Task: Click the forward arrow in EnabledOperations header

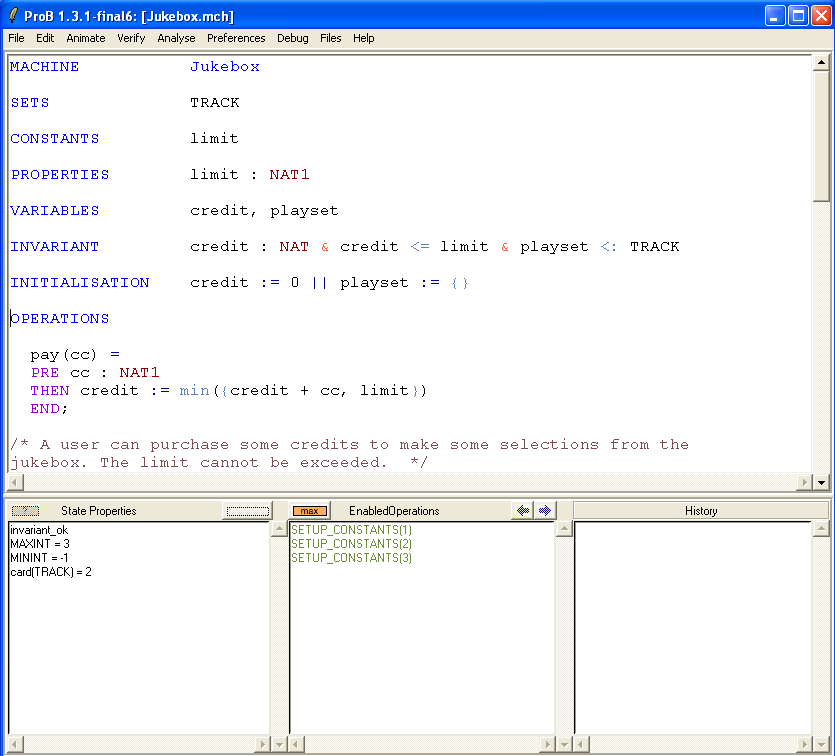Action: [x=544, y=510]
